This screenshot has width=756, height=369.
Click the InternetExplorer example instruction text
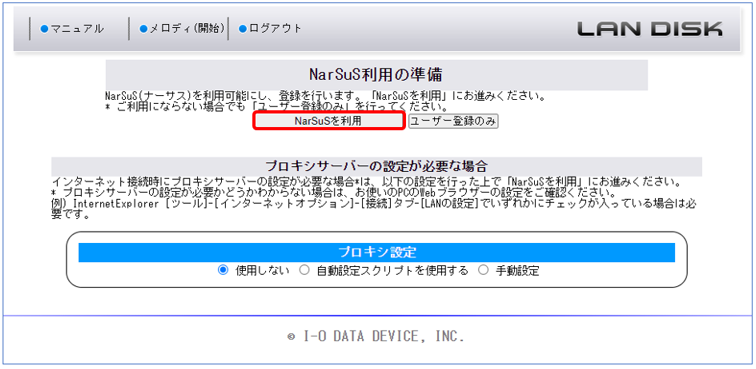pos(374,209)
